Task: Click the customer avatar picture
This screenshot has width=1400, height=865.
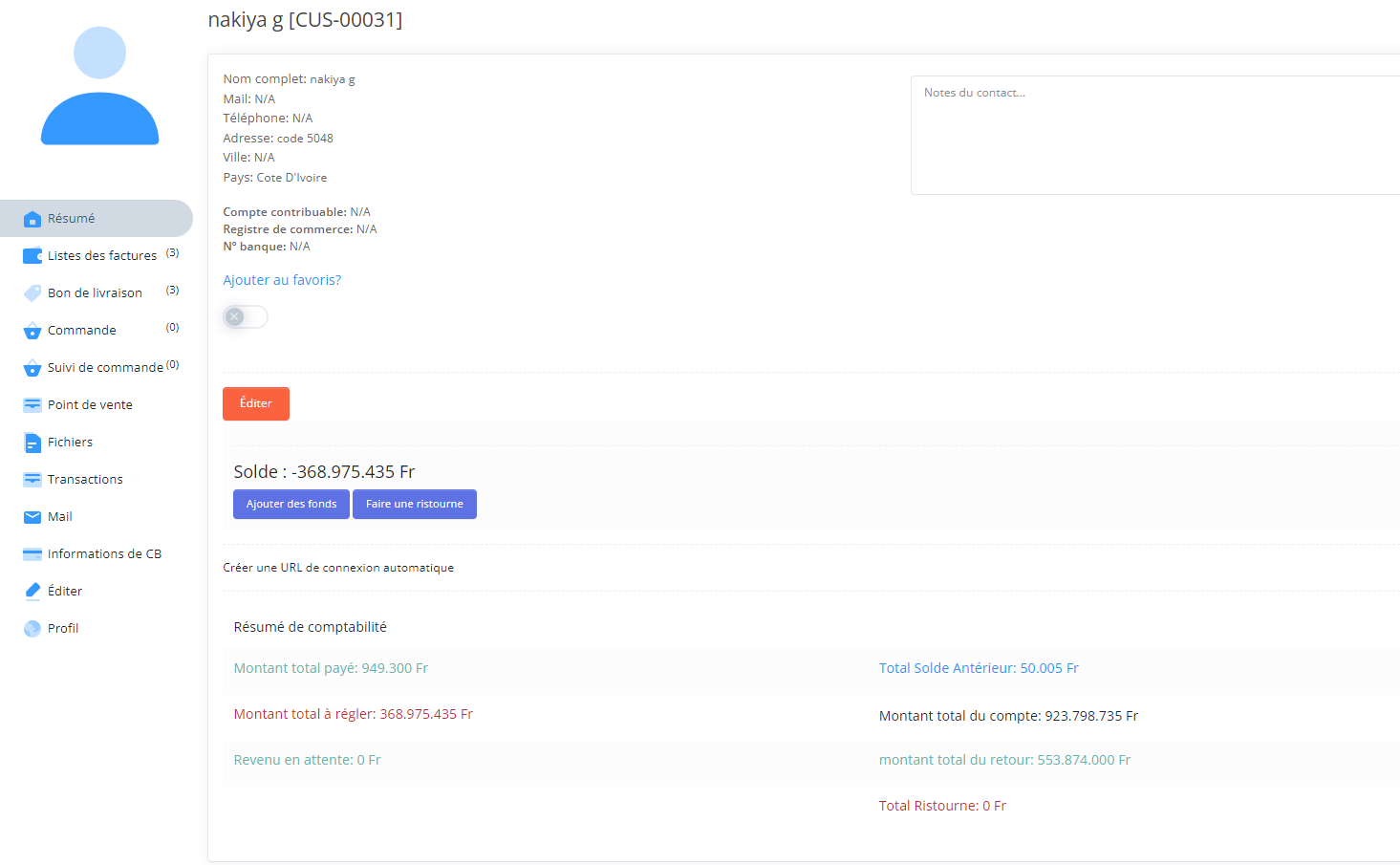Action: click(x=99, y=86)
